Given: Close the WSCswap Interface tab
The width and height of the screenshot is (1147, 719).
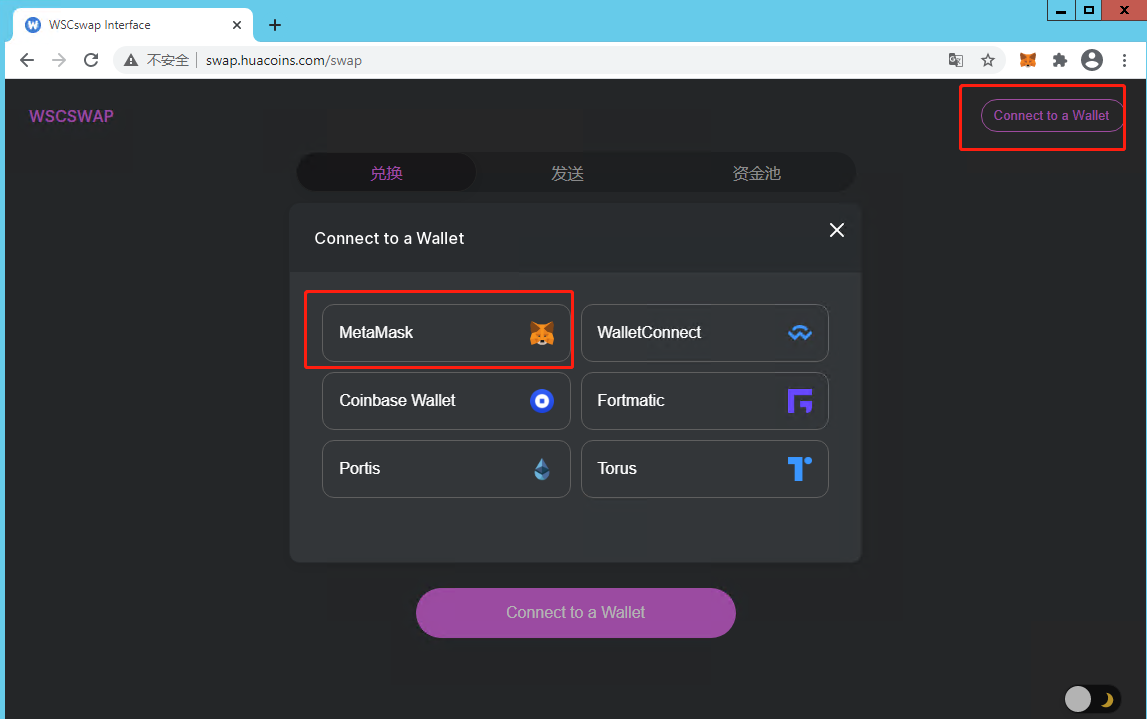Looking at the screenshot, I should (237, 25).
